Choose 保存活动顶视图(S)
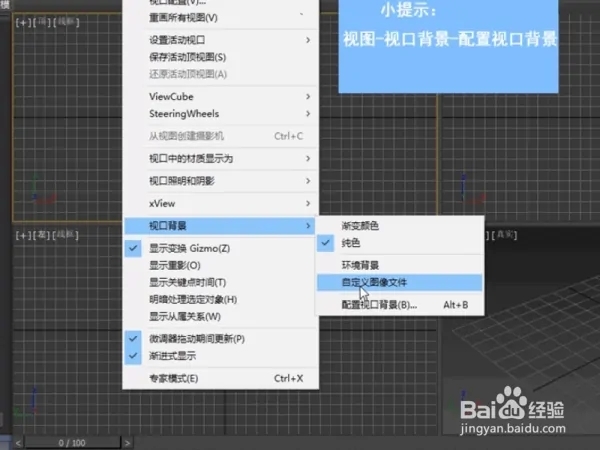Screen dimensions: 600x450 pos(220,57)
